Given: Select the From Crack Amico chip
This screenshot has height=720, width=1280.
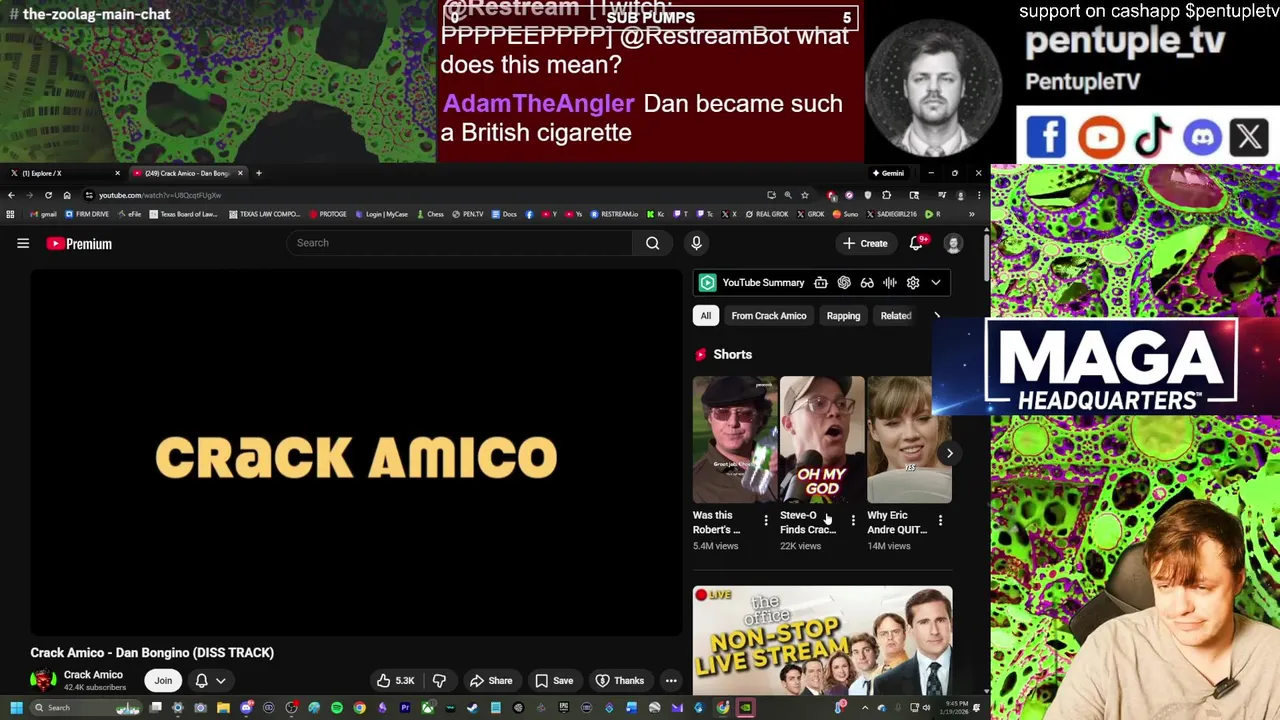Looking at the screenshot, I should click(x=768, y=316).
